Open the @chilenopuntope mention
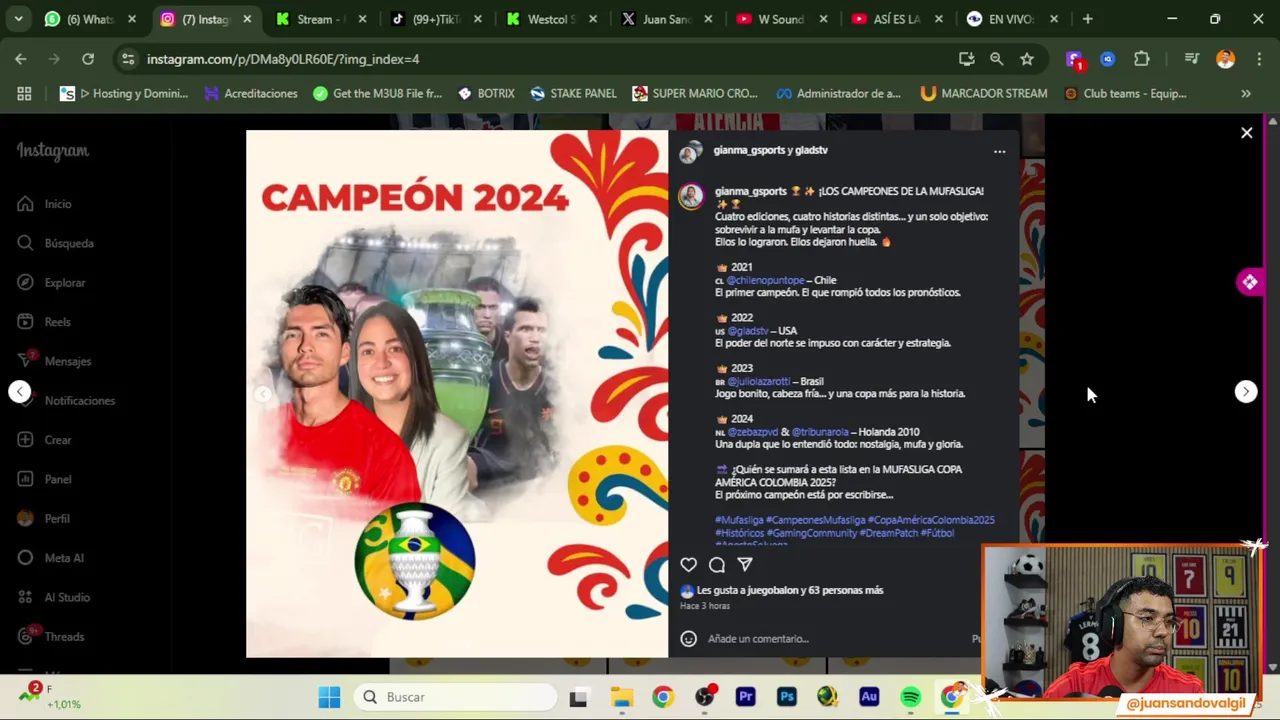Screen dimensions: 1280x720 tap(765, 280)
